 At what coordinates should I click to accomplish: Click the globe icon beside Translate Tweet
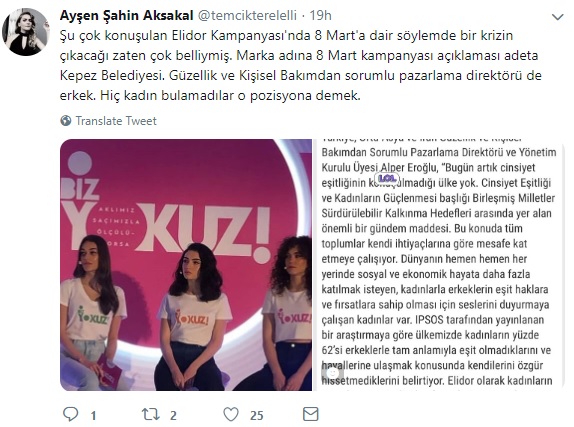(66, 120)
